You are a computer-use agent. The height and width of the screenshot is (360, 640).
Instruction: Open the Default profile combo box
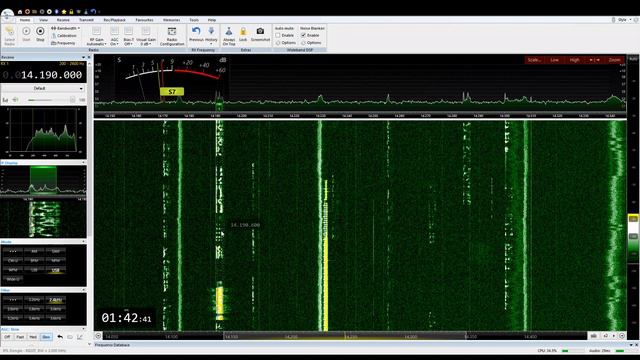click(42, 88)
